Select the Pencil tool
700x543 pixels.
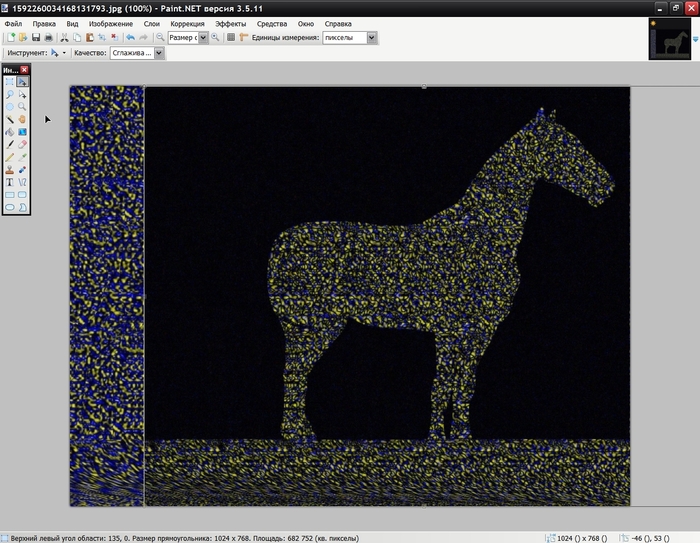pyautogui.click(x=10, y=157)
